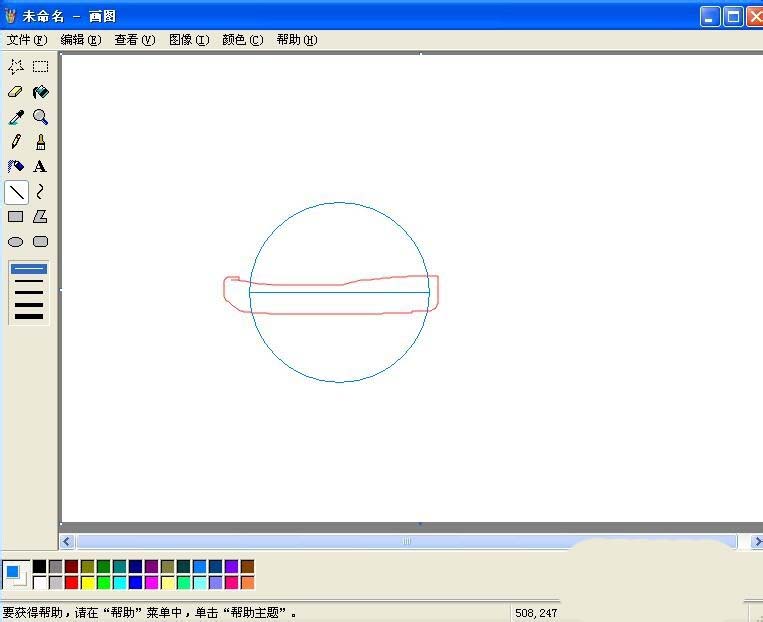Choose the dark green swatch
The image size is (763, 622).
pos(104,567)
